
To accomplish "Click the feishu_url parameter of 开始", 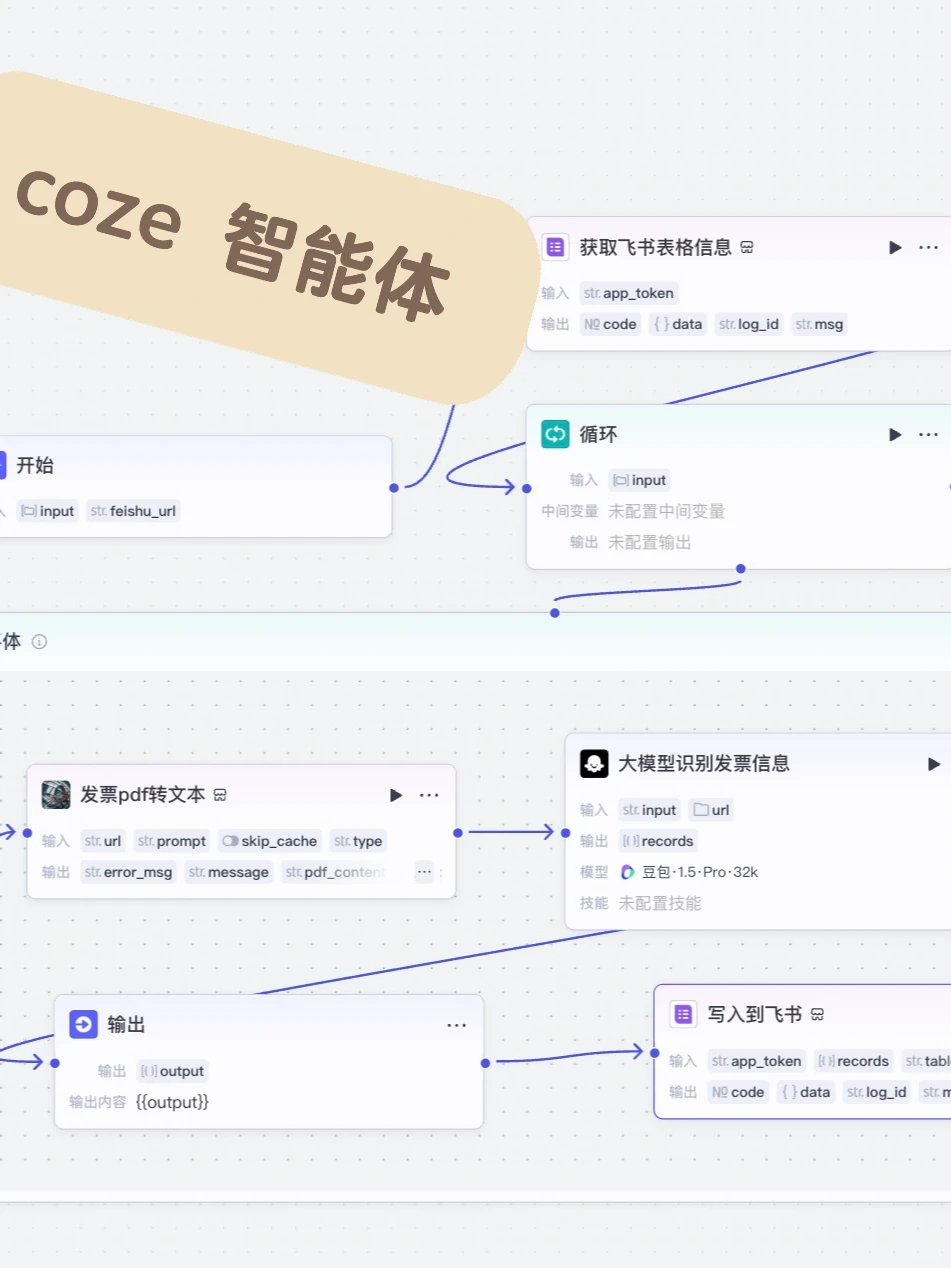I will point(134,511).
